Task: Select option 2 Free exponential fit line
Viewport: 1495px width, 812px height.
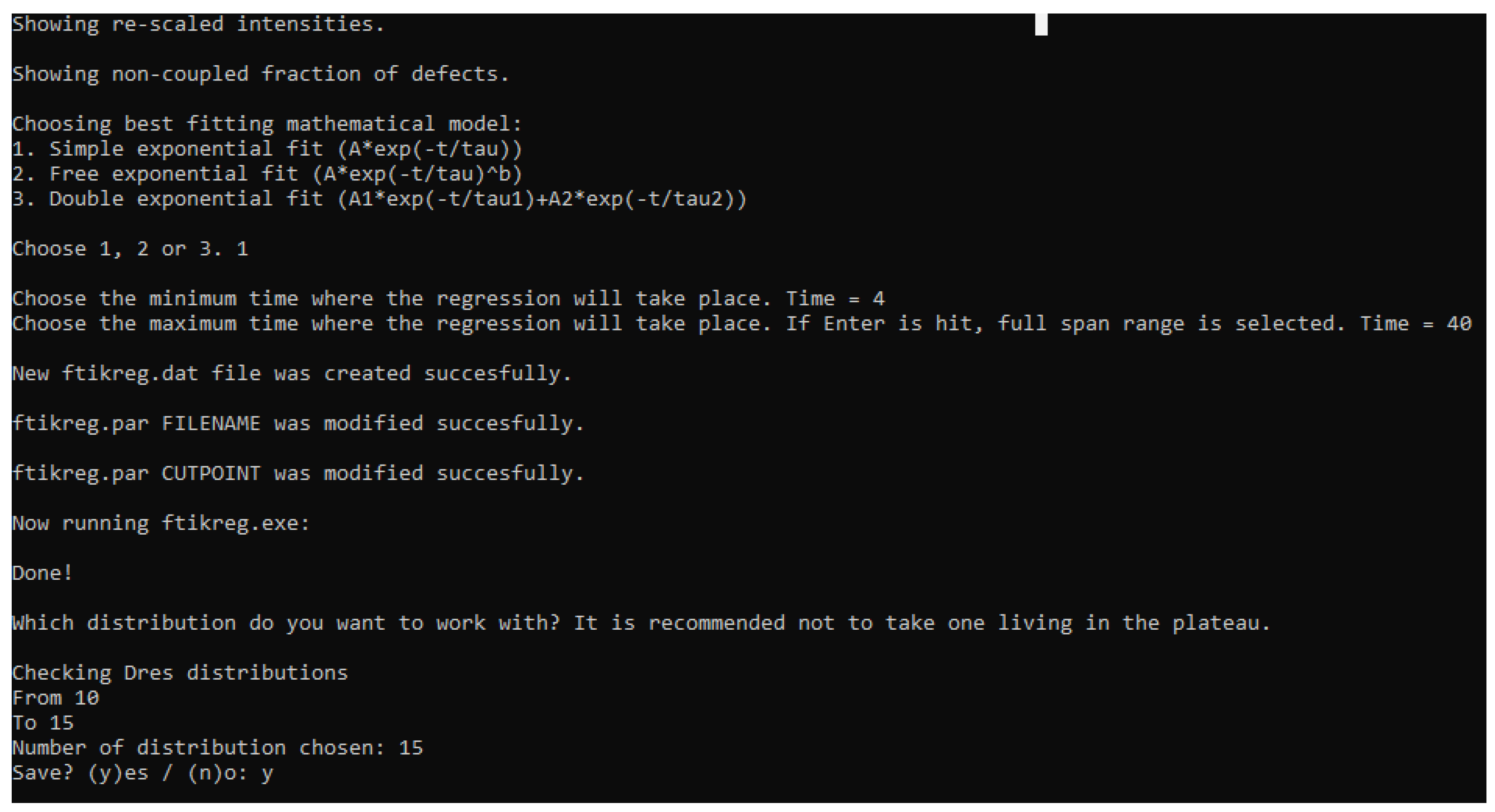Action: pyautogui.click(x=267, y=174)
